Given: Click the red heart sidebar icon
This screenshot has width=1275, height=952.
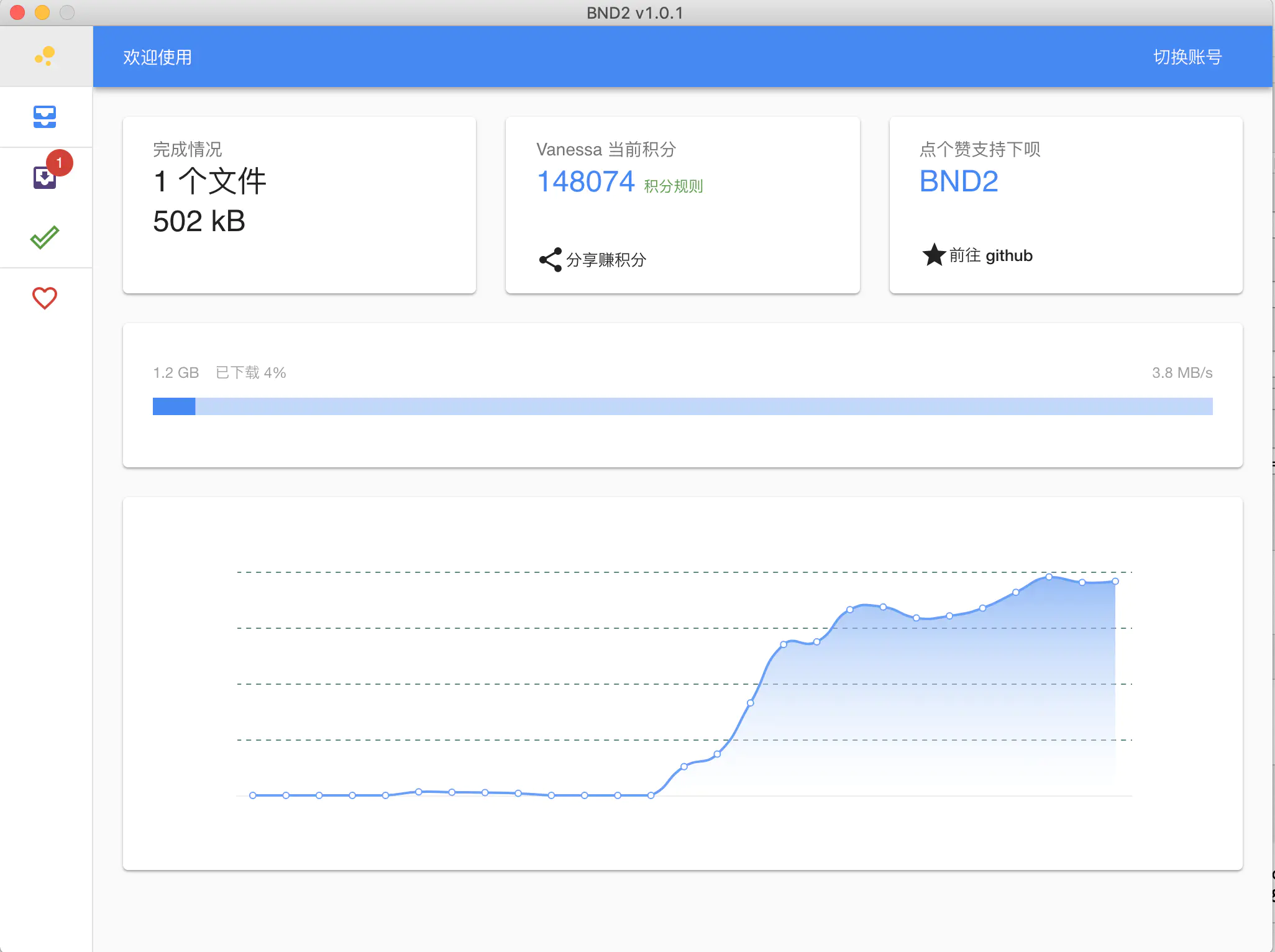Looking at the screenshot, I should point(45,298).
